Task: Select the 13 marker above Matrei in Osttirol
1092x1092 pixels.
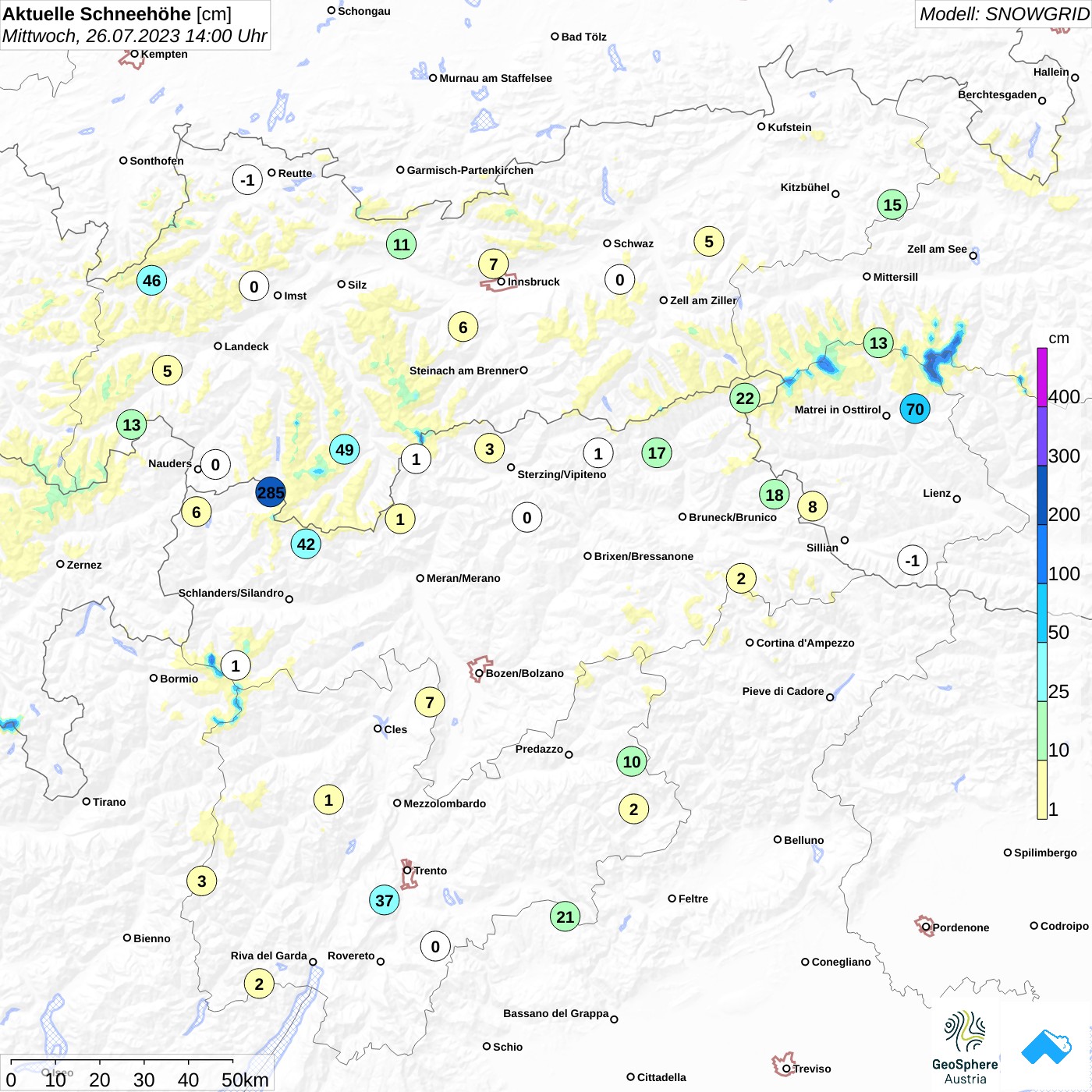Action: pyautogui.click(x=878, y=342)
